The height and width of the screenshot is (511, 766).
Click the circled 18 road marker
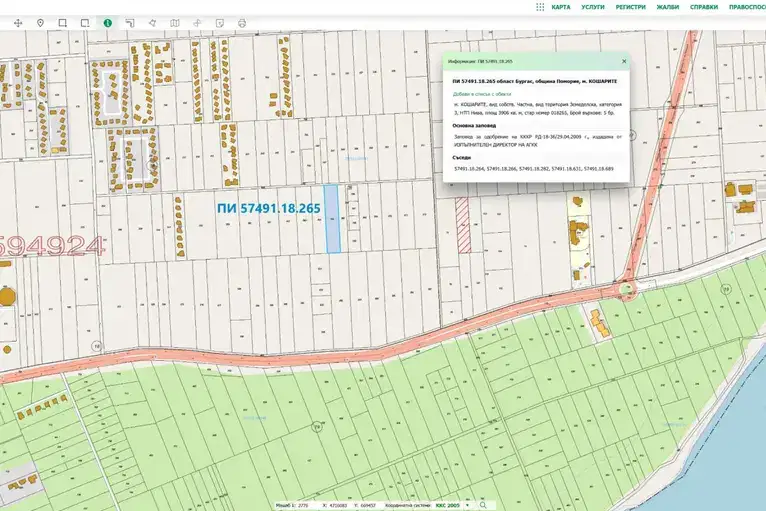pyautogui.click(x=97, y=346)
